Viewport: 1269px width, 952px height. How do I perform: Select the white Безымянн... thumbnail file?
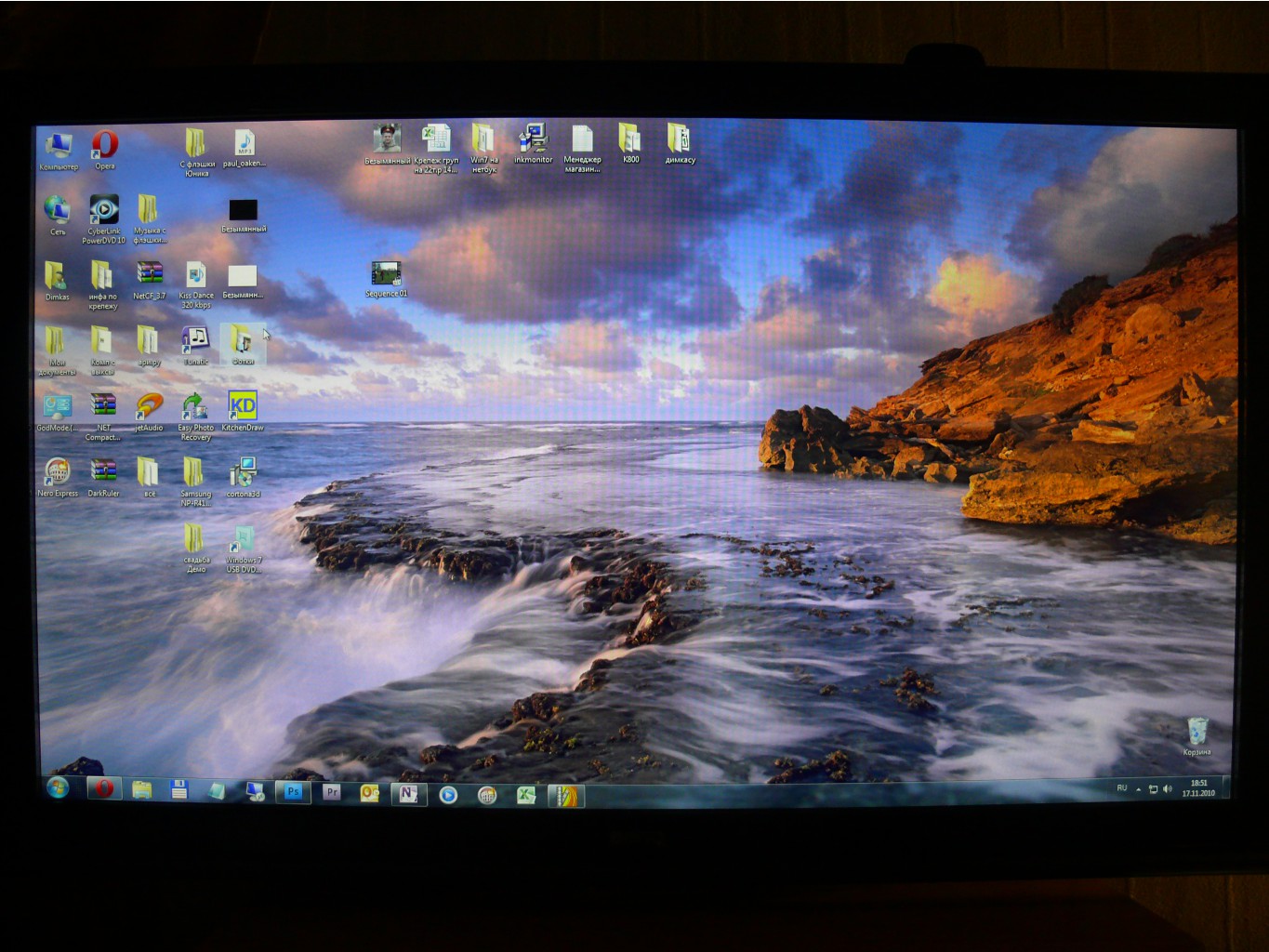[243, 281]
